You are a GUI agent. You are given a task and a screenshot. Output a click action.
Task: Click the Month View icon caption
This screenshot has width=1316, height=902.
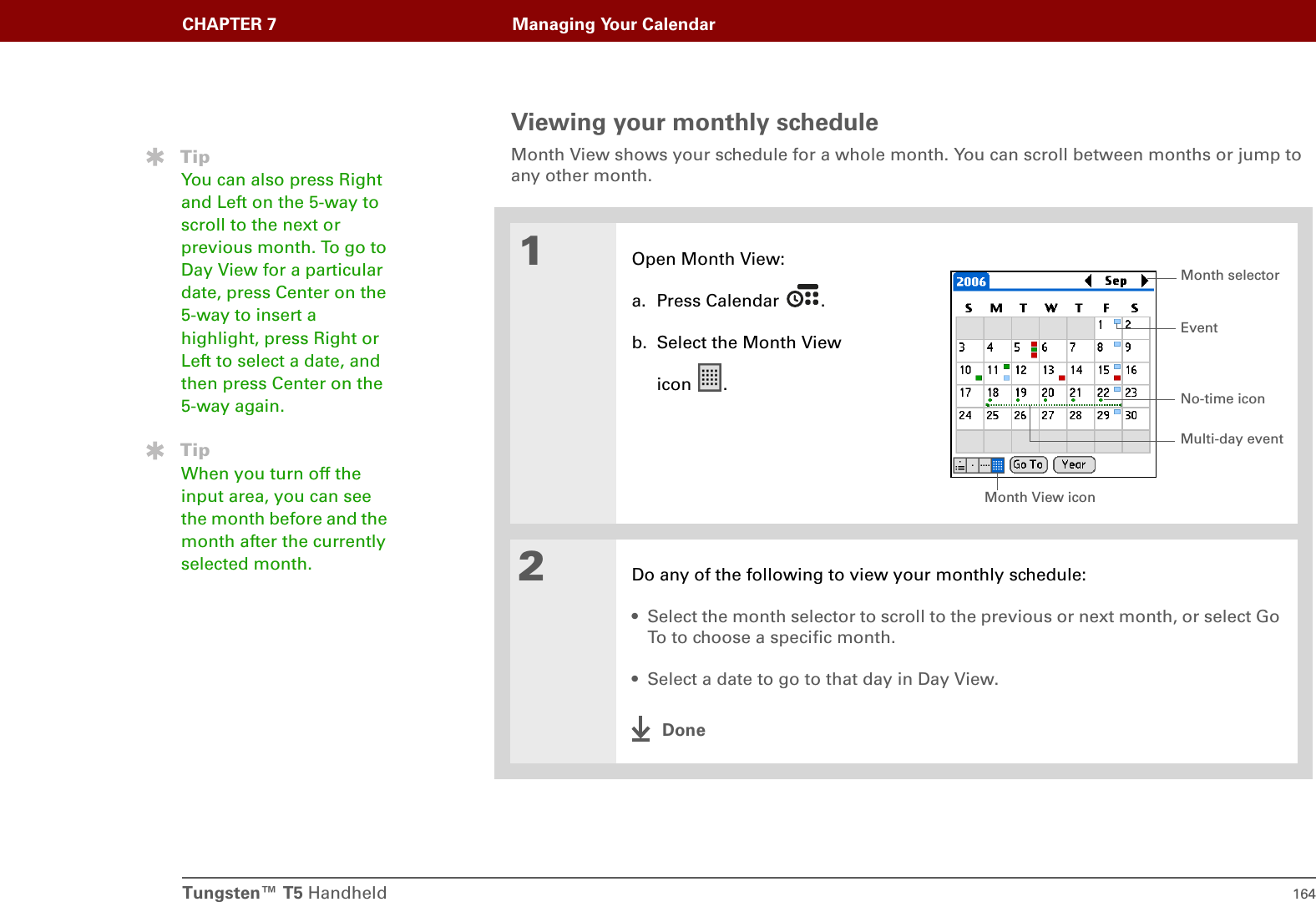point(1040,497)
